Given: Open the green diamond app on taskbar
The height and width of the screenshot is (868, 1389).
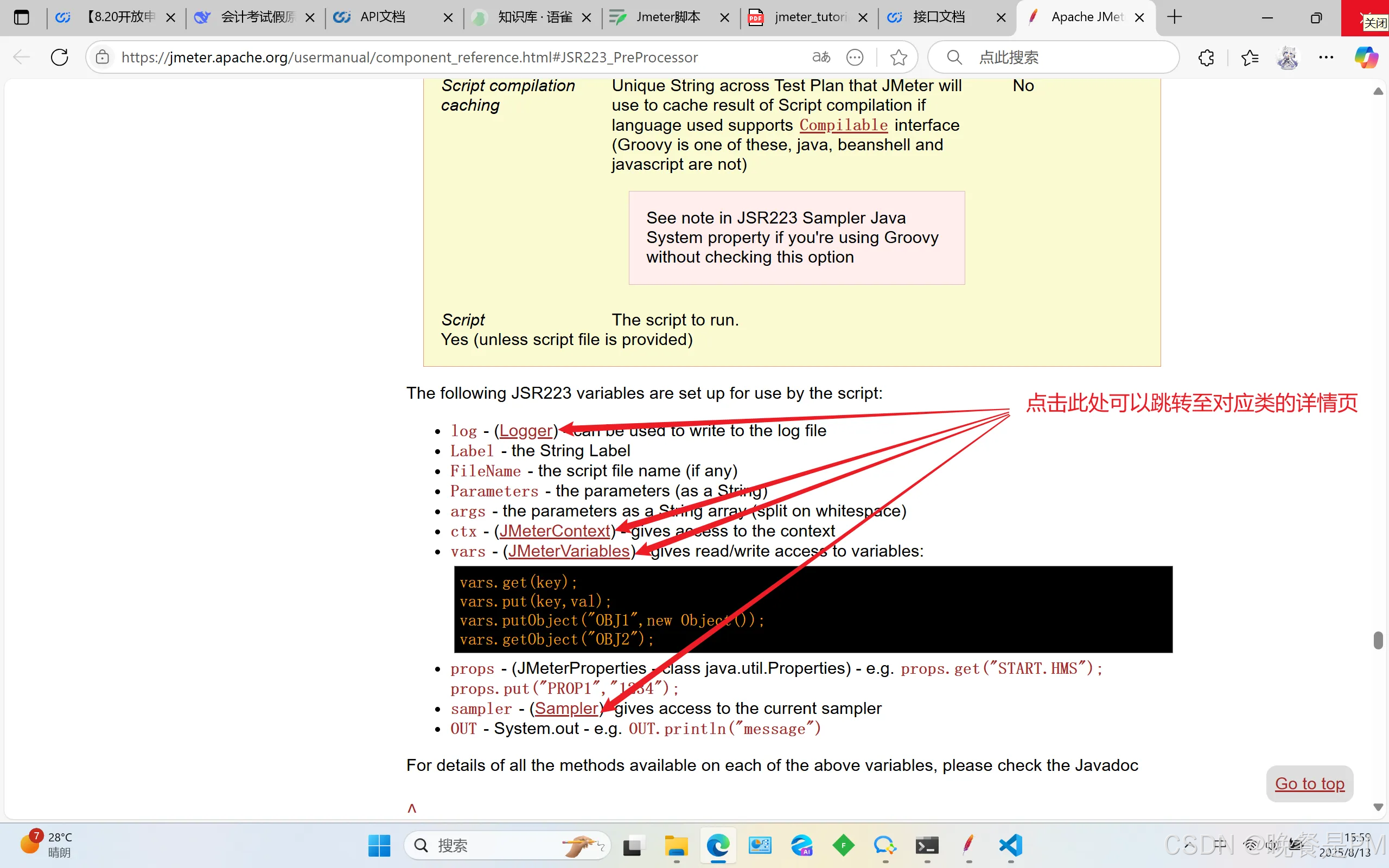Looking at the screenshot, I should 844,845.
